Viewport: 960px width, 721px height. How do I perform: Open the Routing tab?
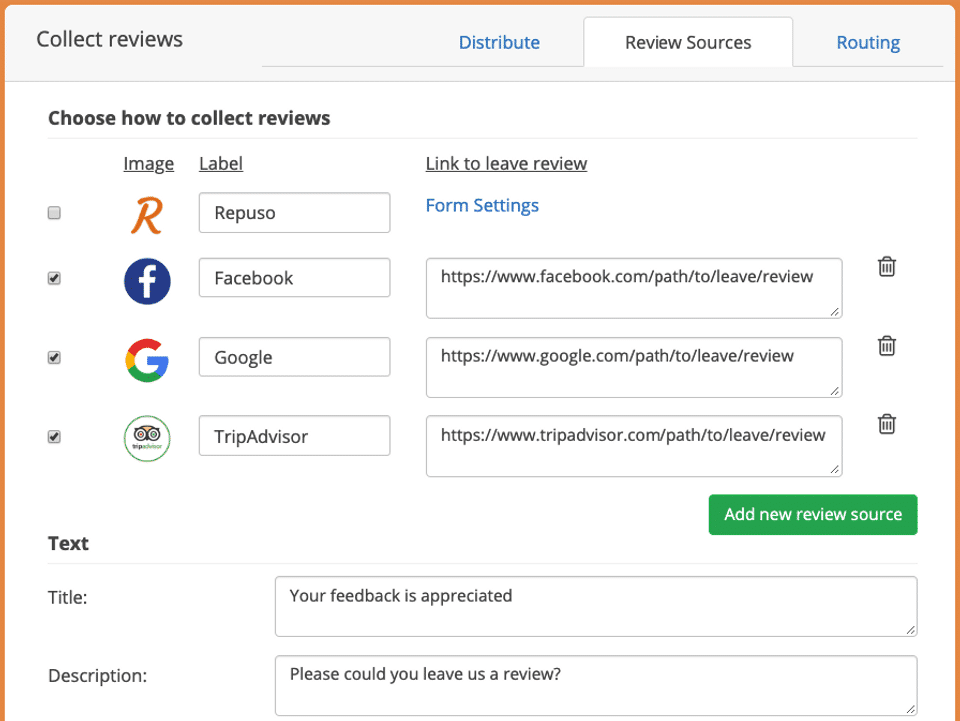point(868,43)
